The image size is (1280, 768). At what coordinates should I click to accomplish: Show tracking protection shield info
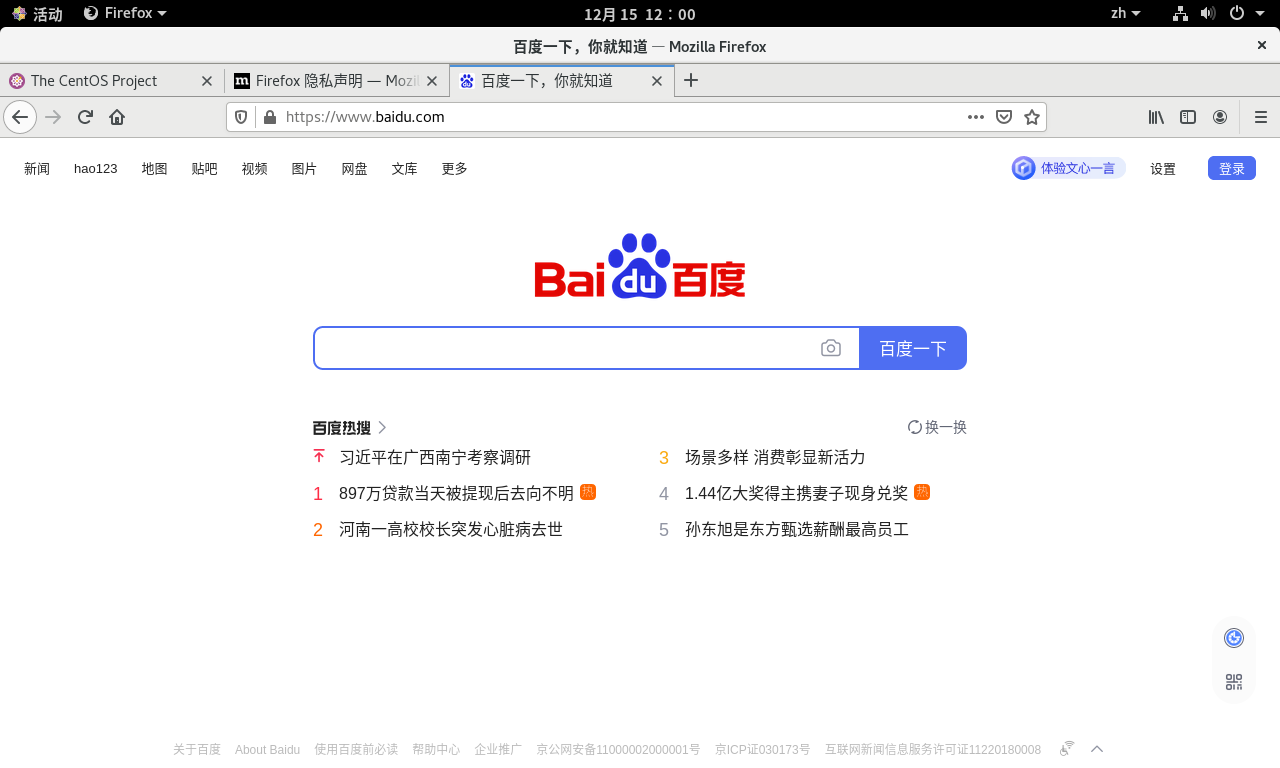[x=241, y=117]
